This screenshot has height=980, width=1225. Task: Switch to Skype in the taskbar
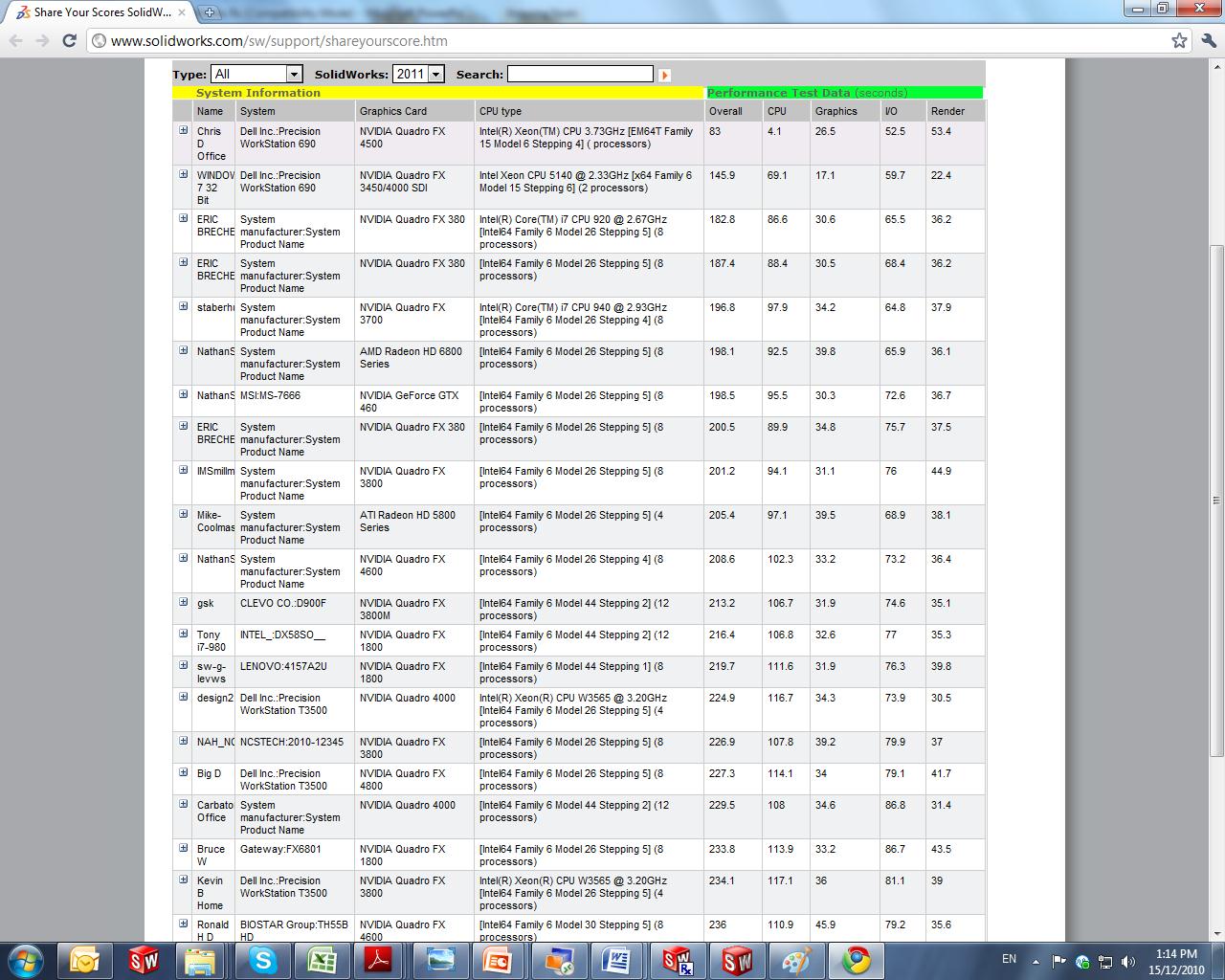coord(262,960)
